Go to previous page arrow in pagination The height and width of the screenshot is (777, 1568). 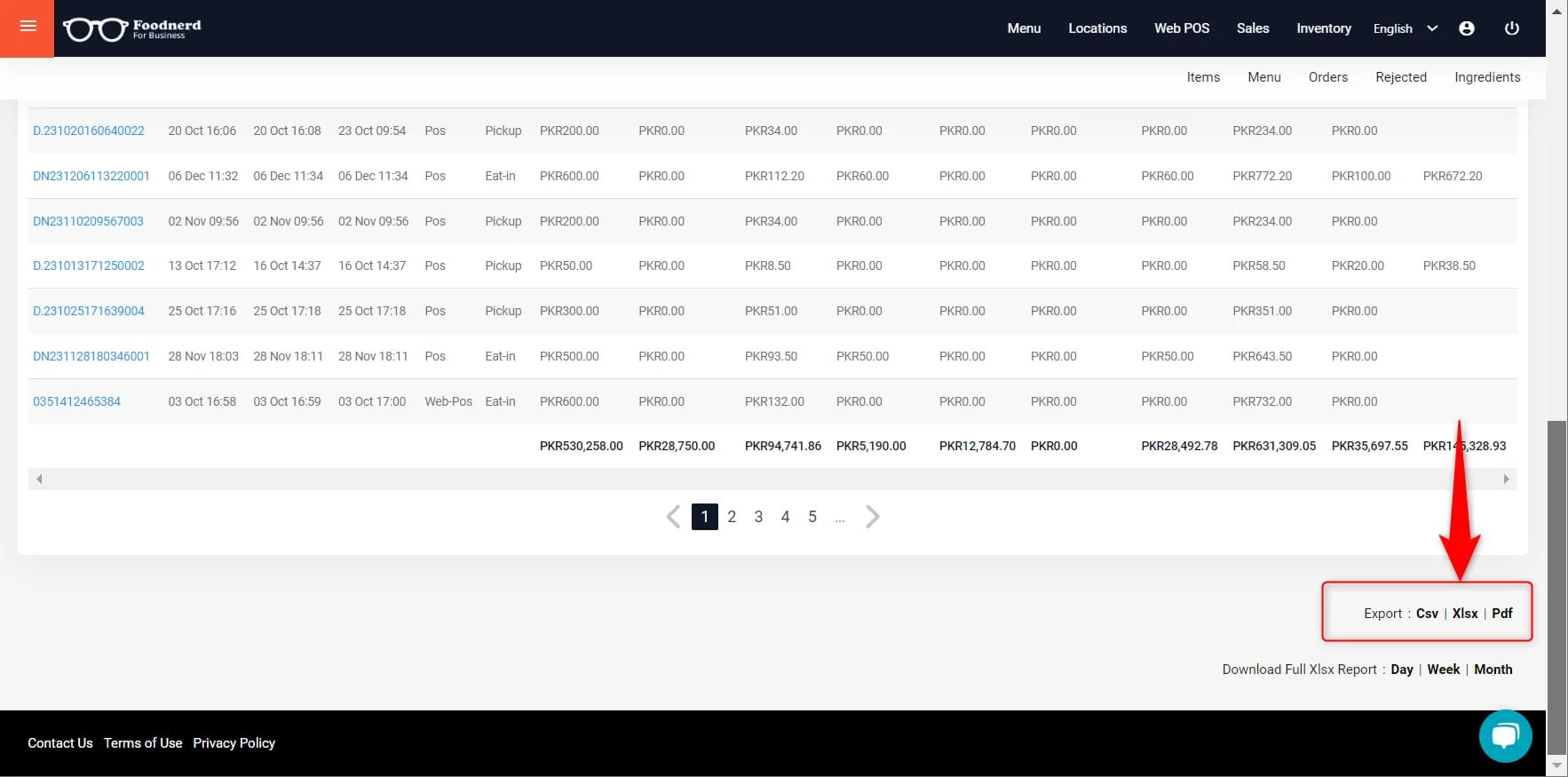673,517
